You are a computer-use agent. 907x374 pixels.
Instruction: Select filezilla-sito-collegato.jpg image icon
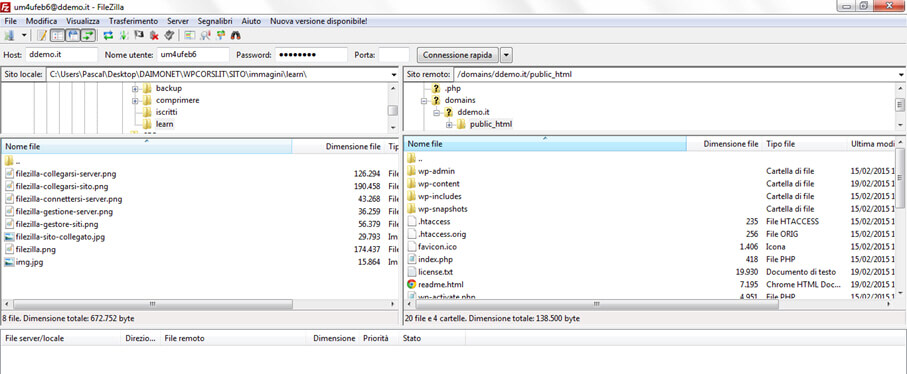(9, 236)
